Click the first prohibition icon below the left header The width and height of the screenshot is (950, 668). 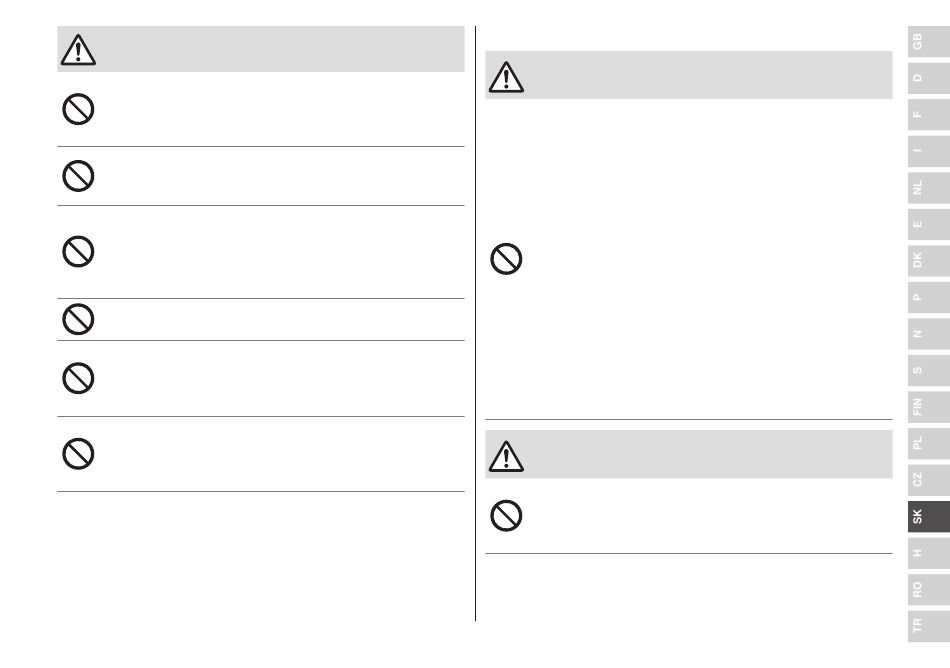tap(78, 109)
